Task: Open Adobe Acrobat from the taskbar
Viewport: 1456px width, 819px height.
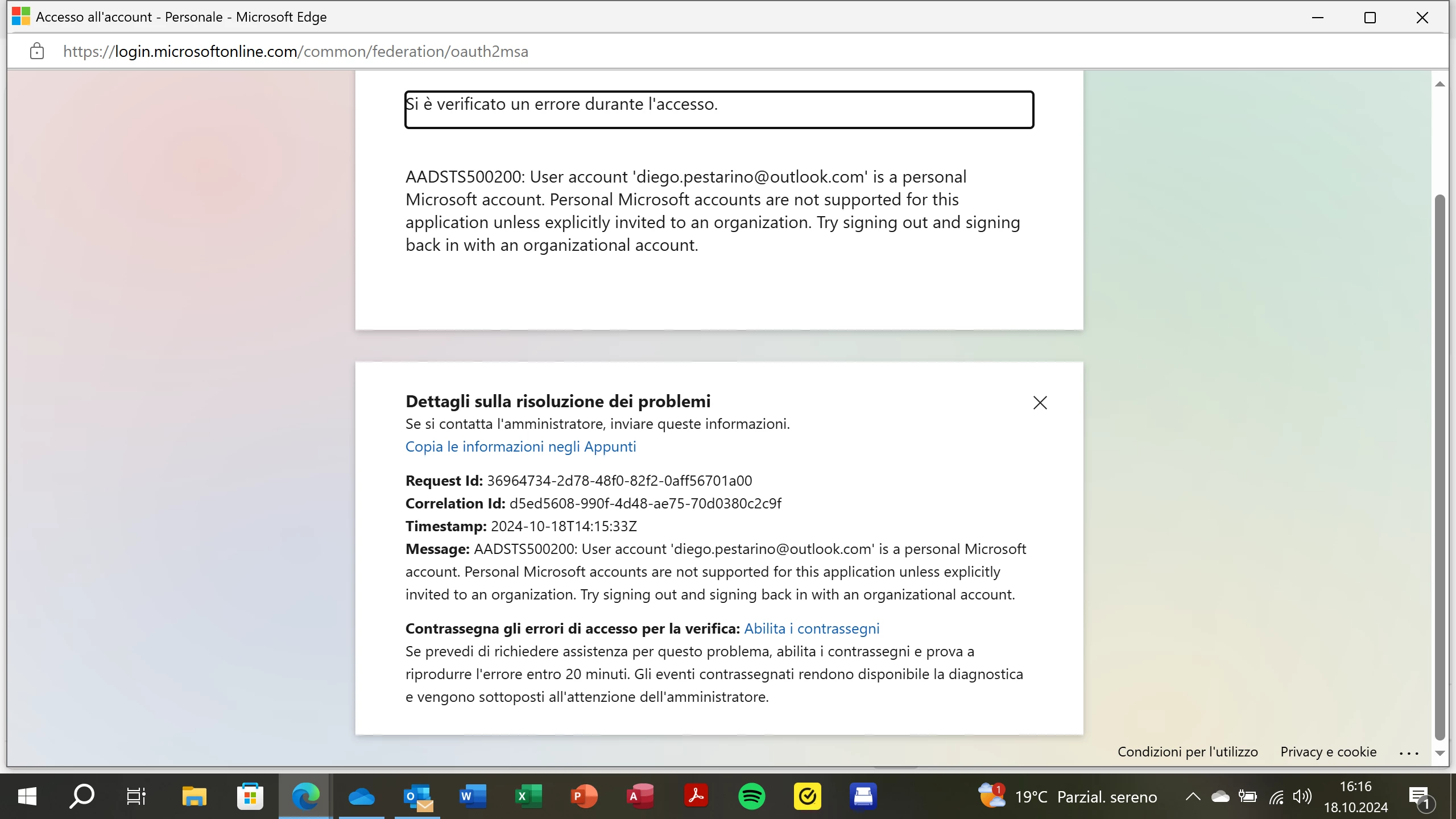Action: (x=696, y=796)
